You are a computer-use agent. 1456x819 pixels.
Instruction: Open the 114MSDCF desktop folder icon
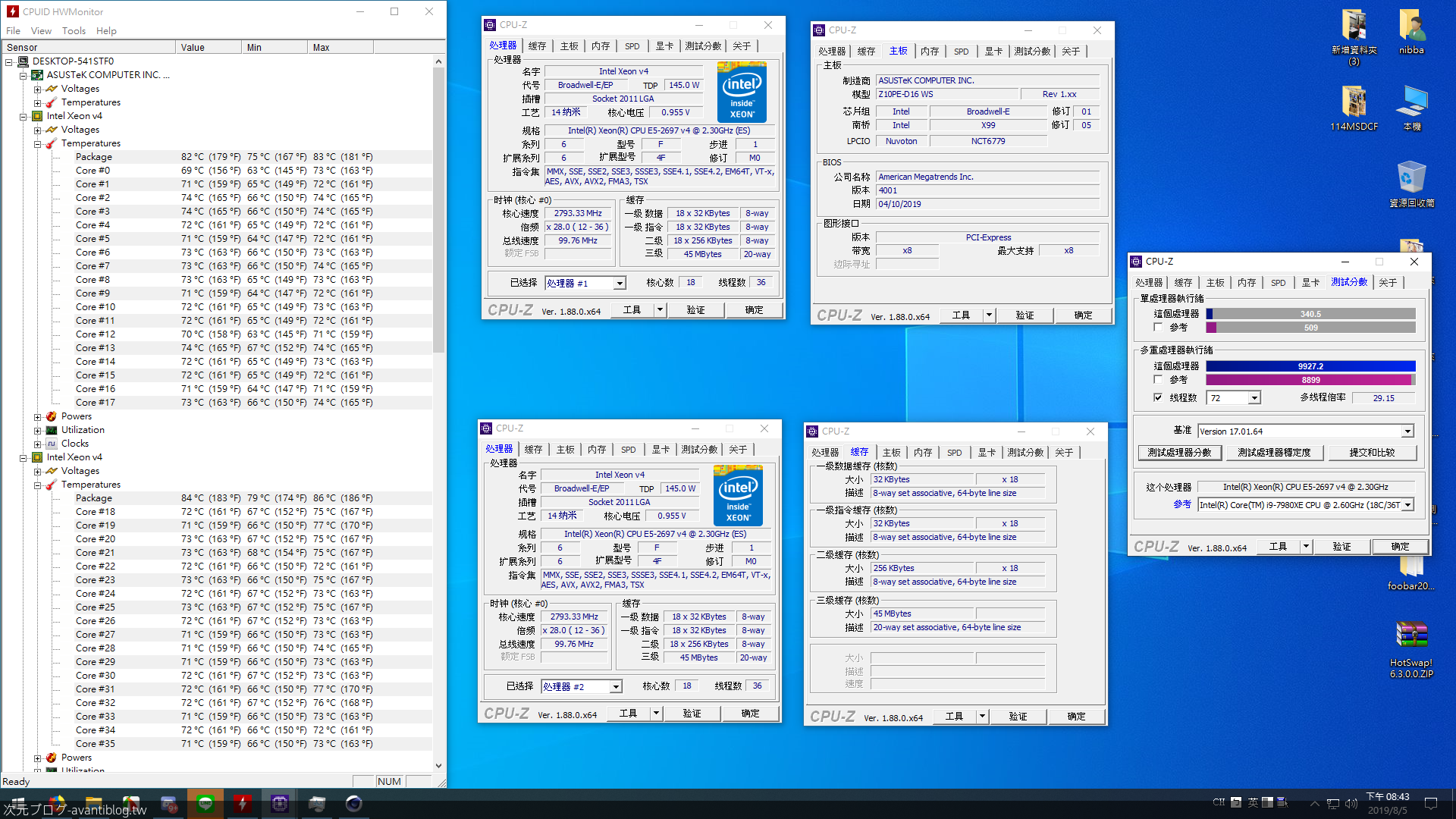click(x=1354, y=103)
